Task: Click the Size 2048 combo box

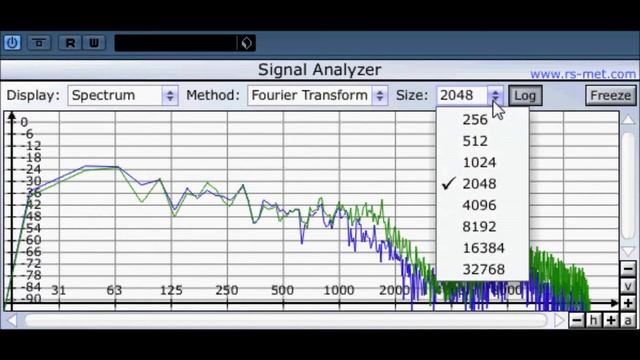Action: [470, 96]
